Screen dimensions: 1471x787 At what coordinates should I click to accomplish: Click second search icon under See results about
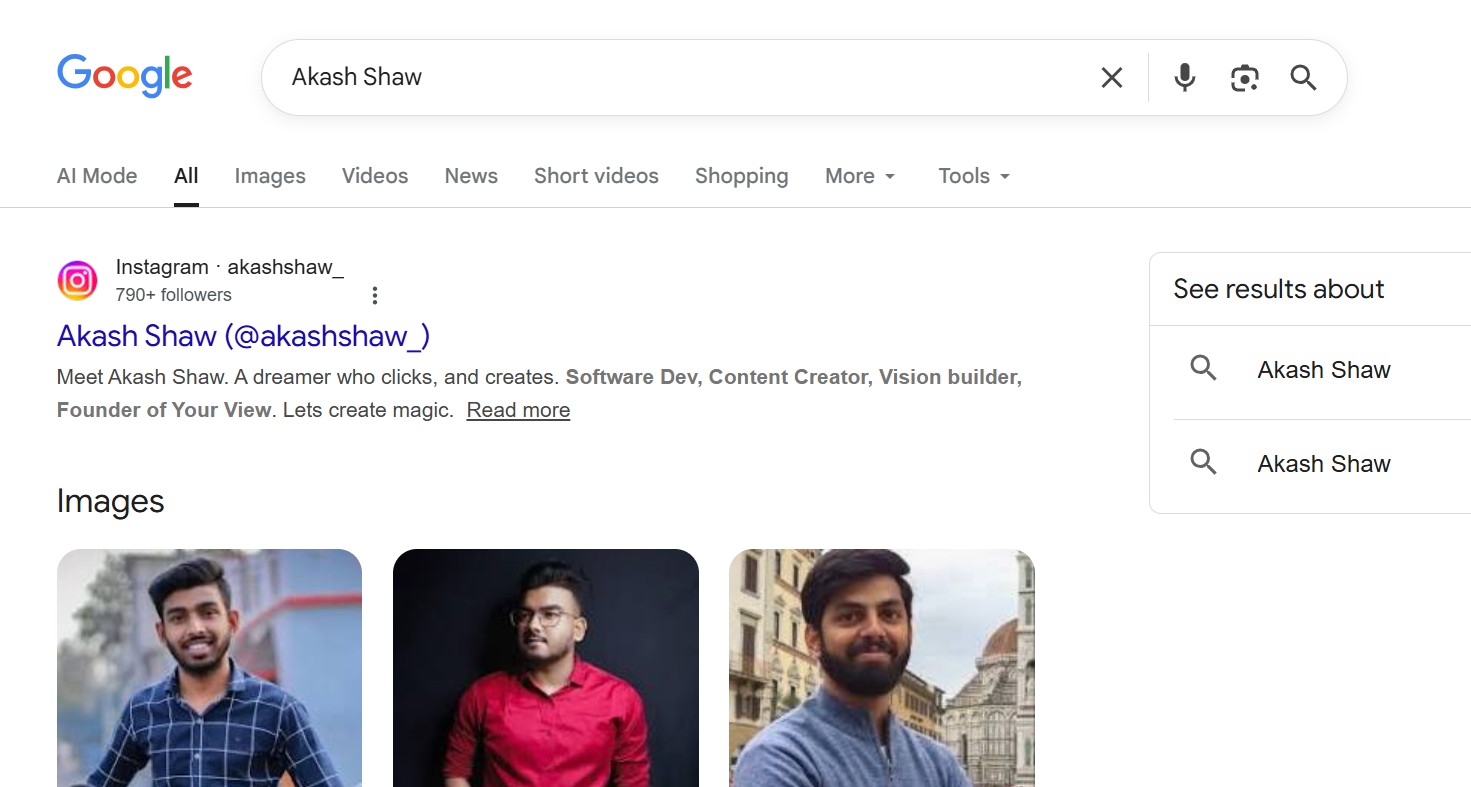click(1203, 462)
